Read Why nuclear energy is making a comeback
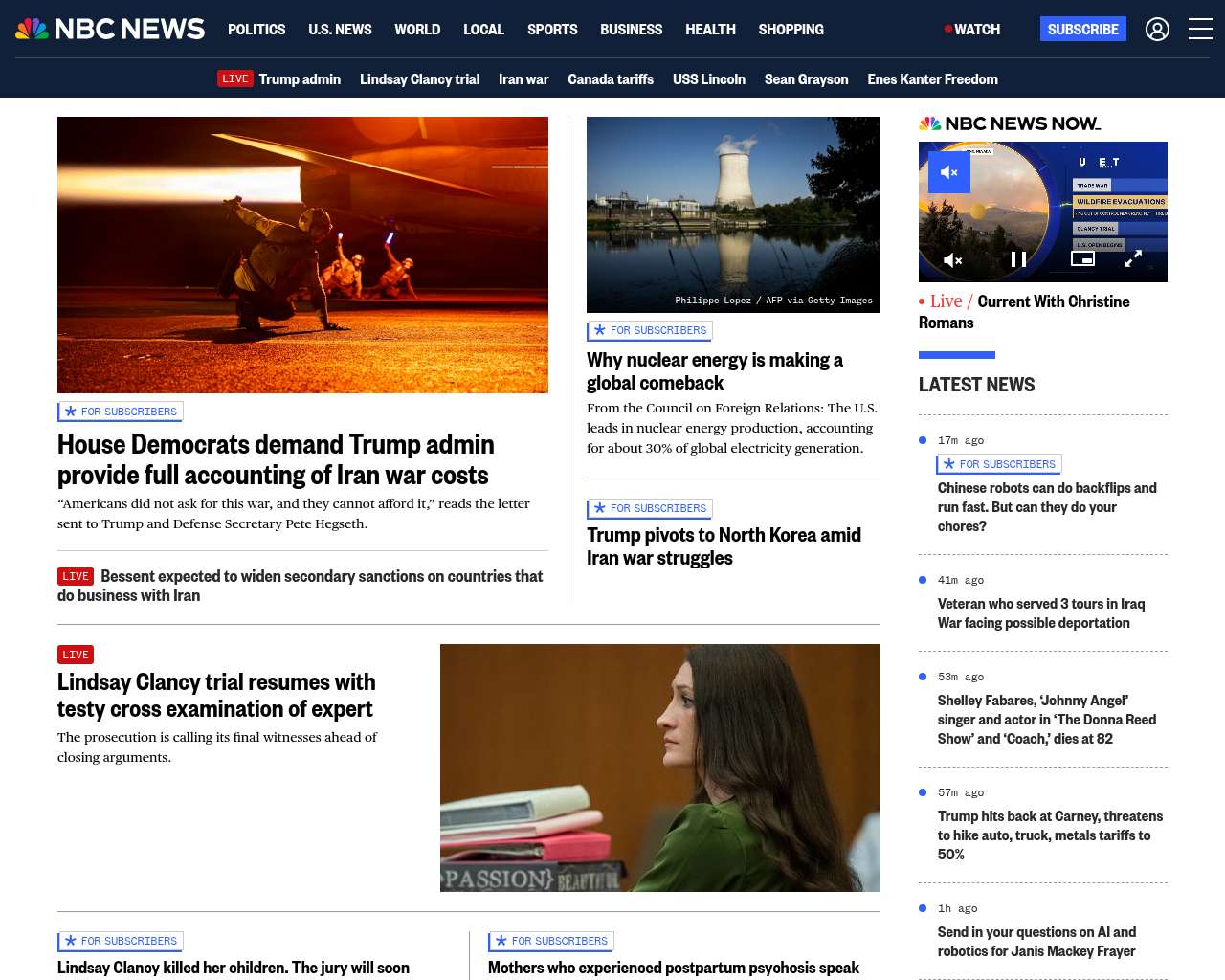This screenshot has width=1225, height=980. [715, 371]
